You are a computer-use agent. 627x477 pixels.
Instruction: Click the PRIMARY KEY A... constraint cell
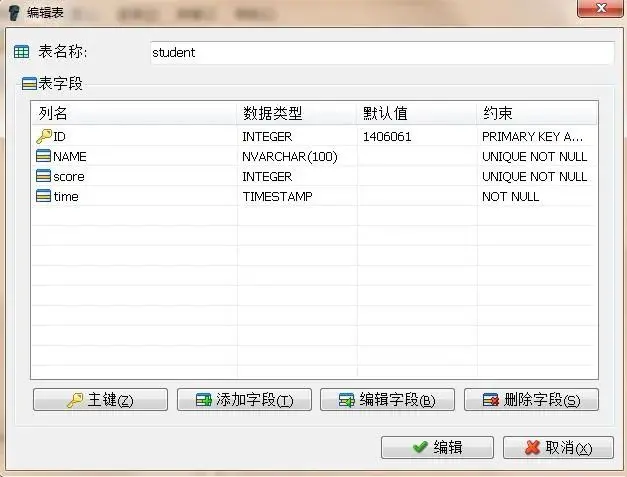tap(532, 136)
